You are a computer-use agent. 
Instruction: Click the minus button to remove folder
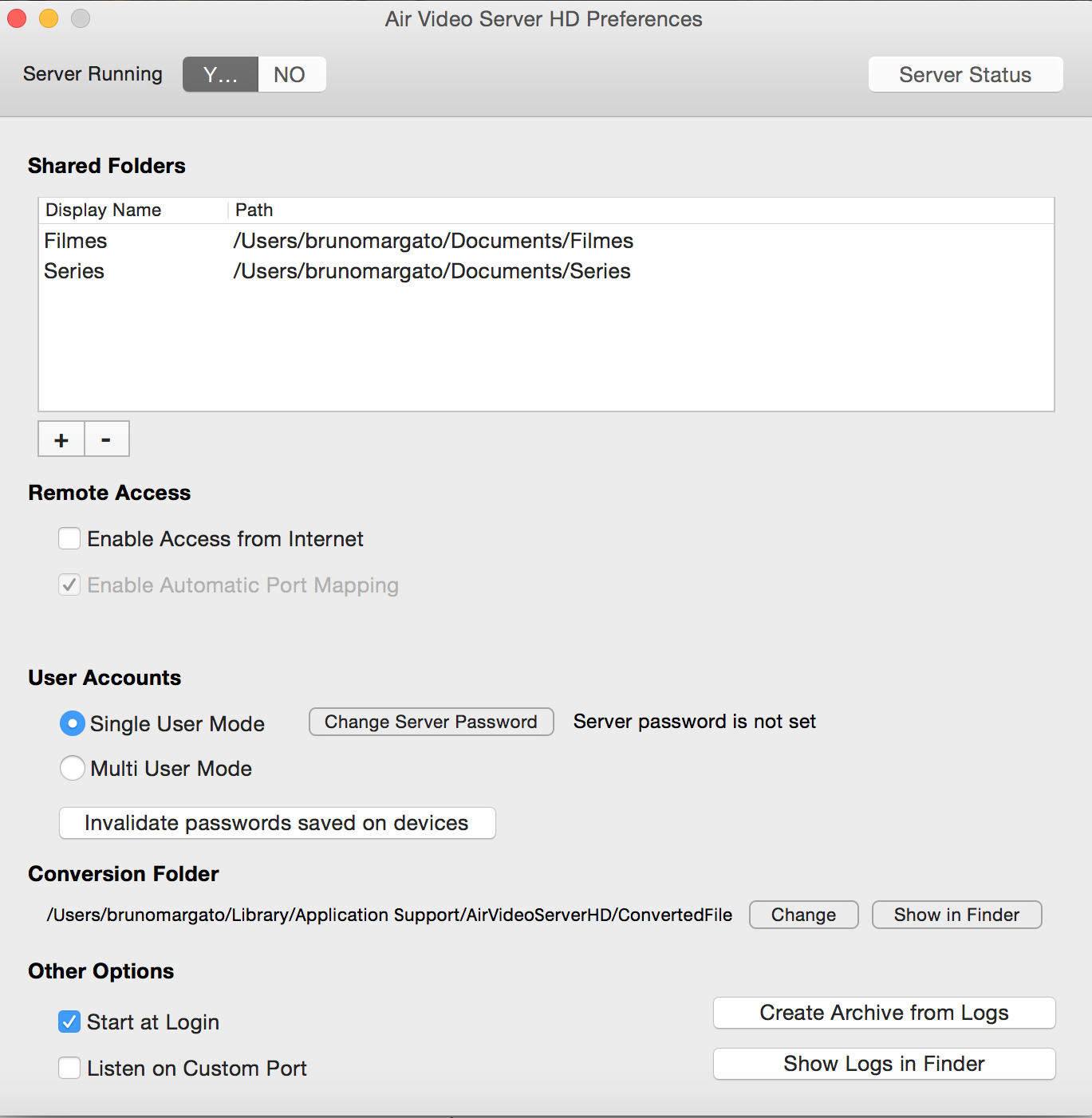pyautogui.click(x=106, y=439)
